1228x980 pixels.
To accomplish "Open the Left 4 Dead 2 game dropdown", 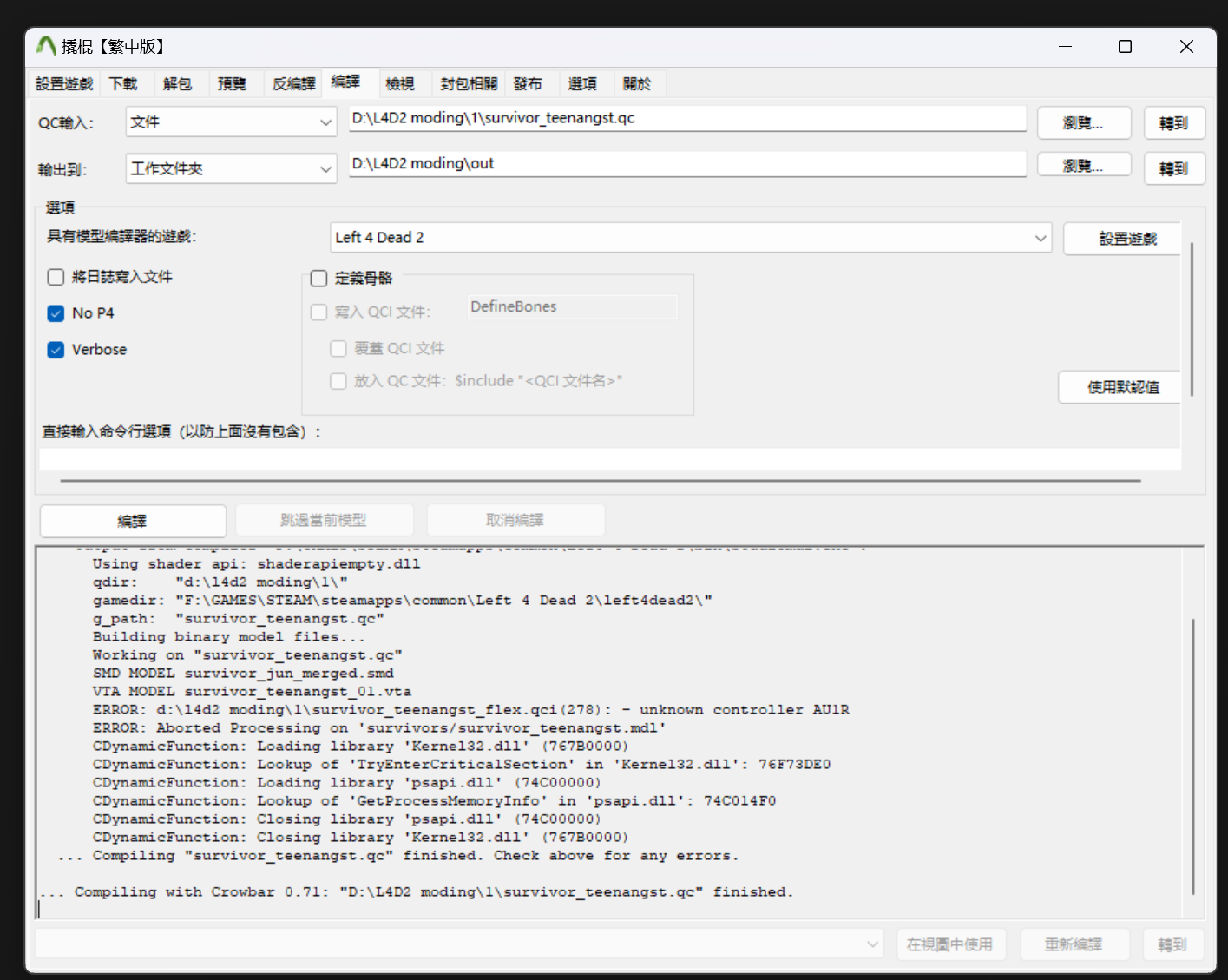I will (691, 238).
